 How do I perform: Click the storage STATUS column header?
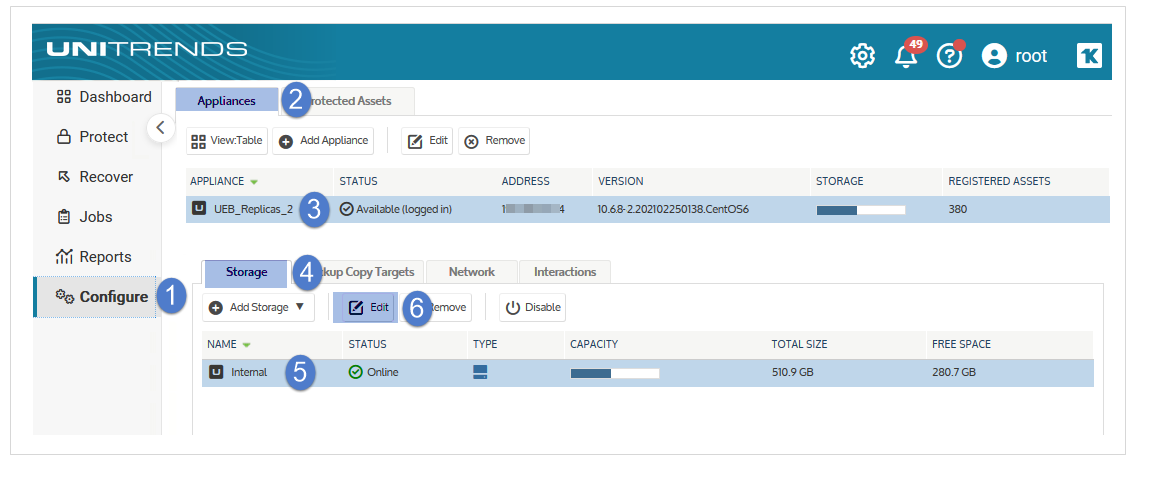367,344
